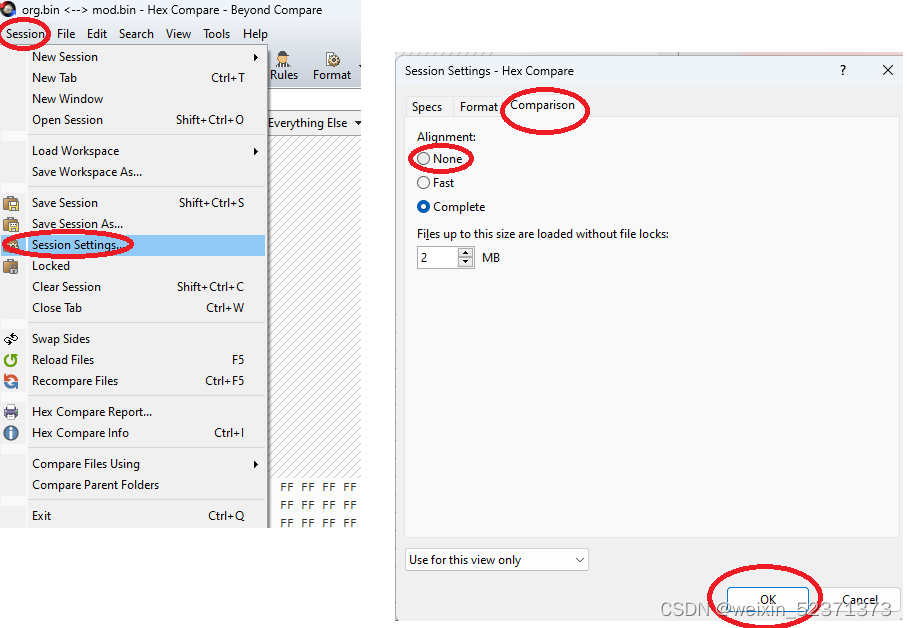
Task: Open the Help menu
Action: click(x=255, y=34)
